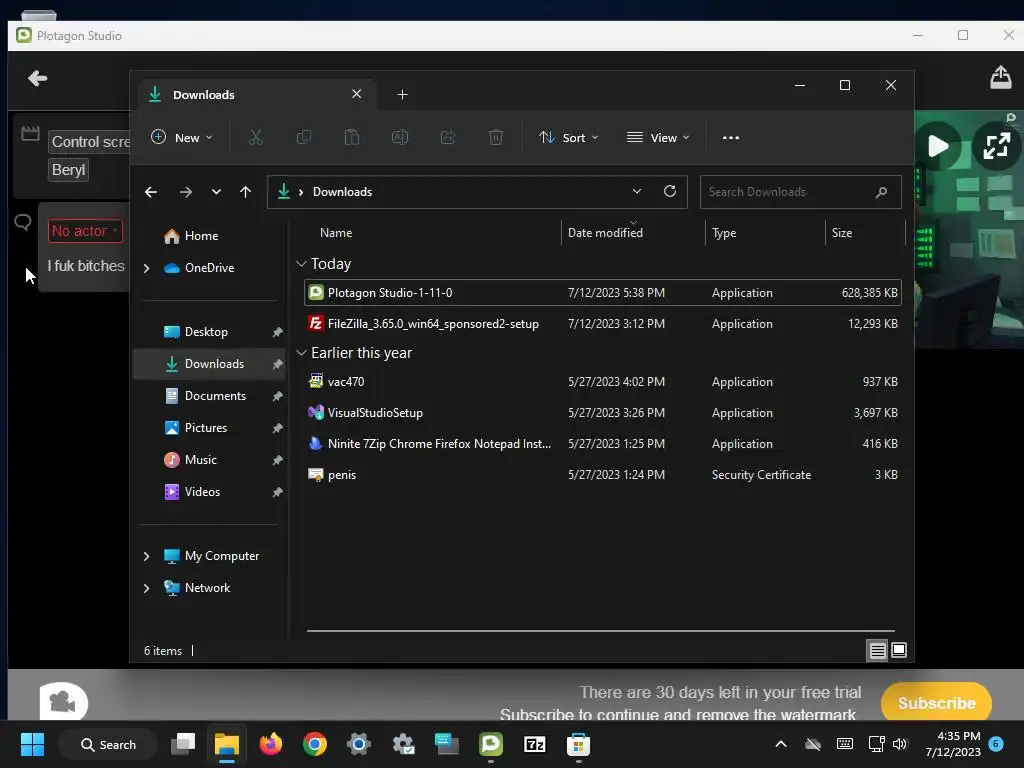Click the taskbar Search box
Viewport: 1024px width, 768px height.
tap(108, 744)
